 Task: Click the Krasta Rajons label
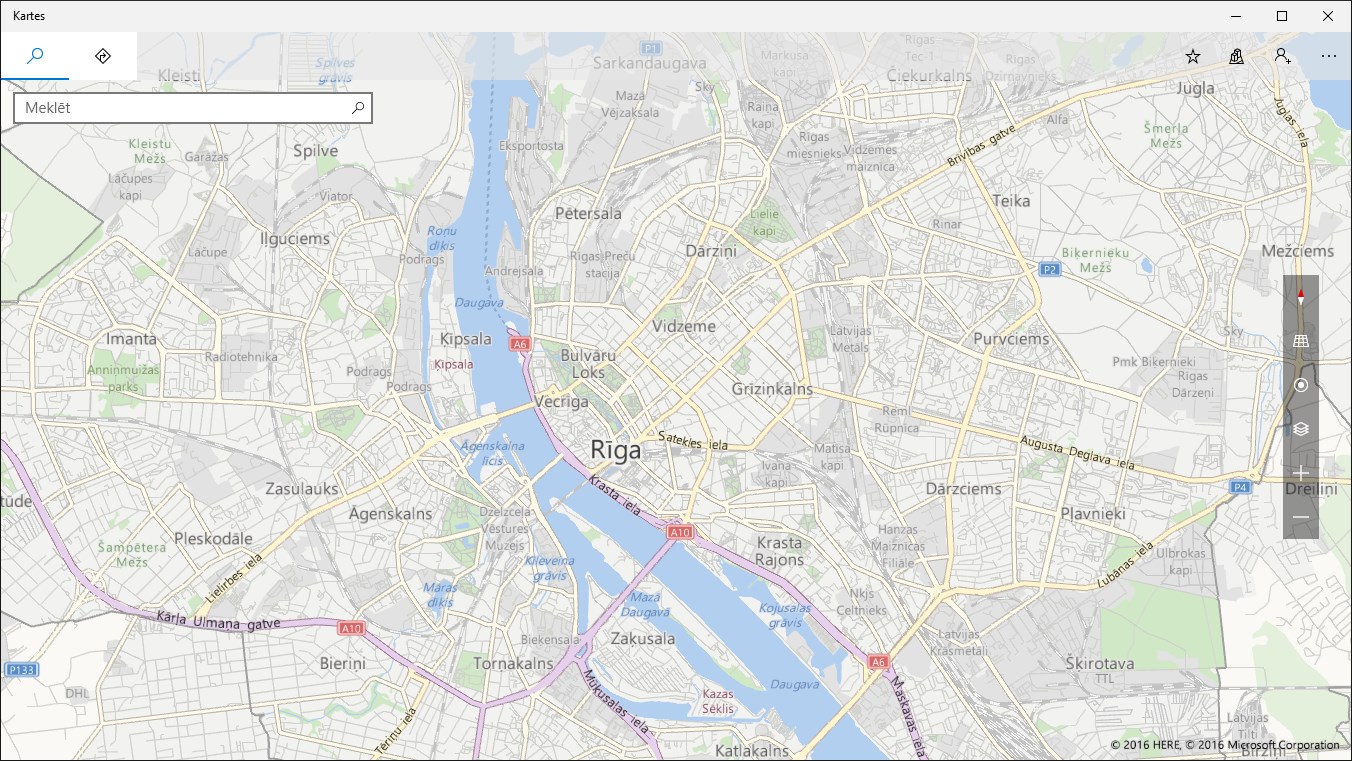pyautogui.click(x=779, y=552)
